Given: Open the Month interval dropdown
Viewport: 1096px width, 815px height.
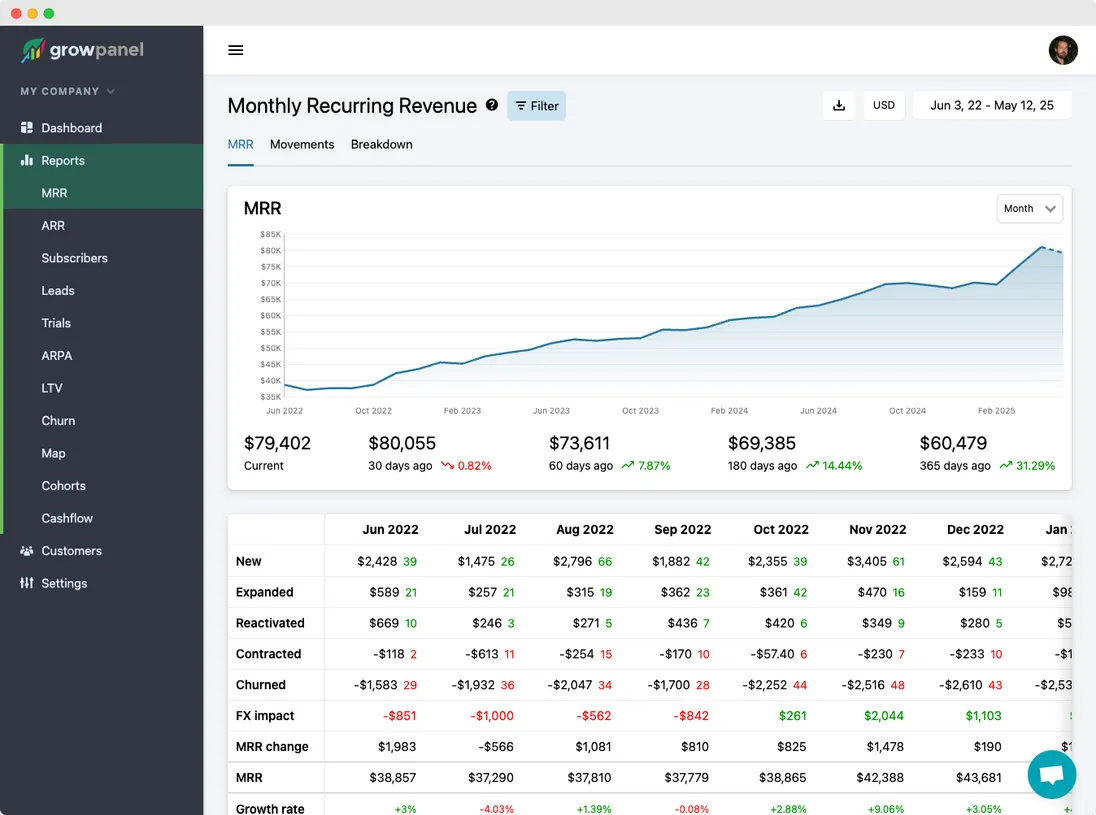Looking at the screenshot, I should (x=1029, y=209).
